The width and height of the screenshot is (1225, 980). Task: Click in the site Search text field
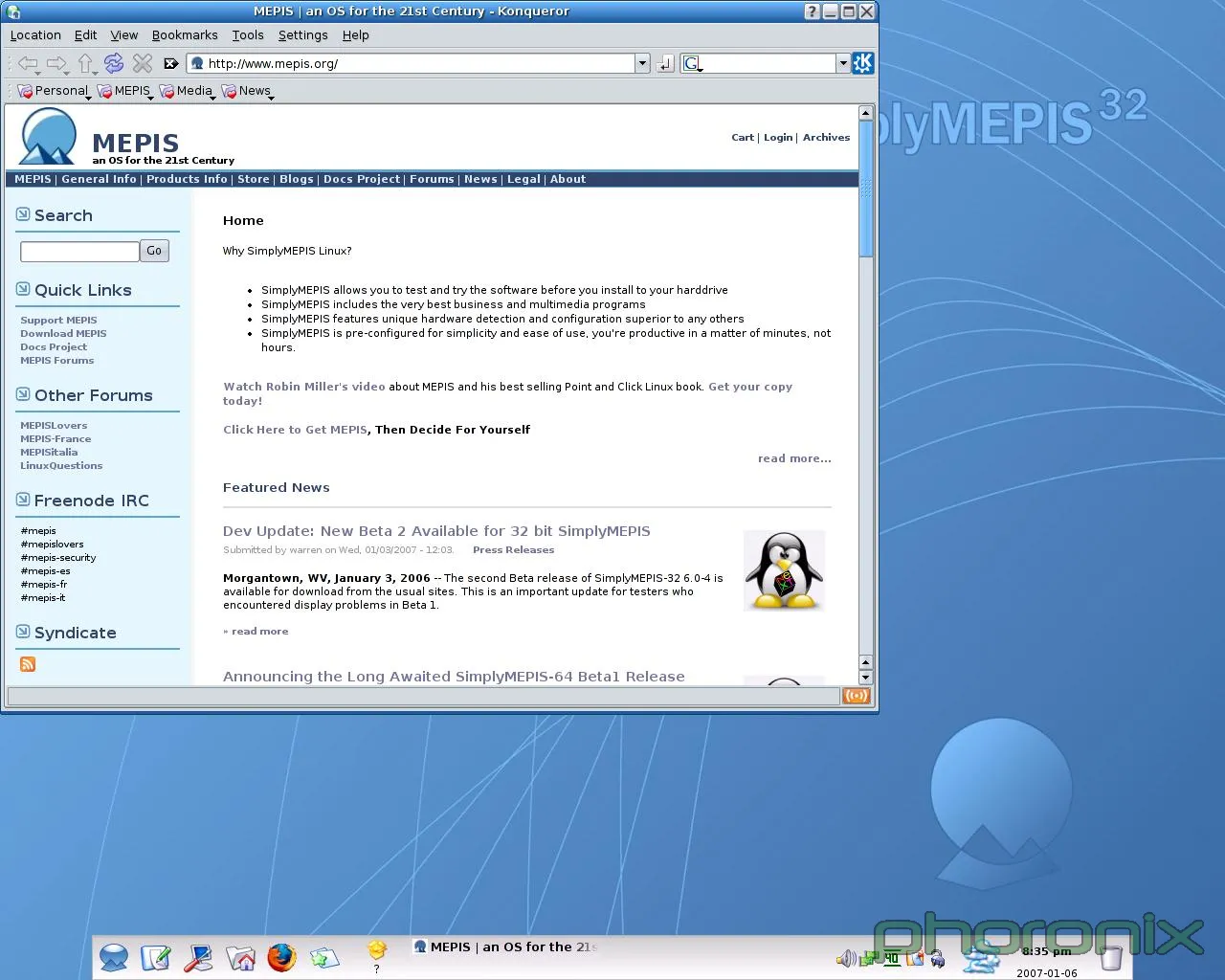point(79,252)
